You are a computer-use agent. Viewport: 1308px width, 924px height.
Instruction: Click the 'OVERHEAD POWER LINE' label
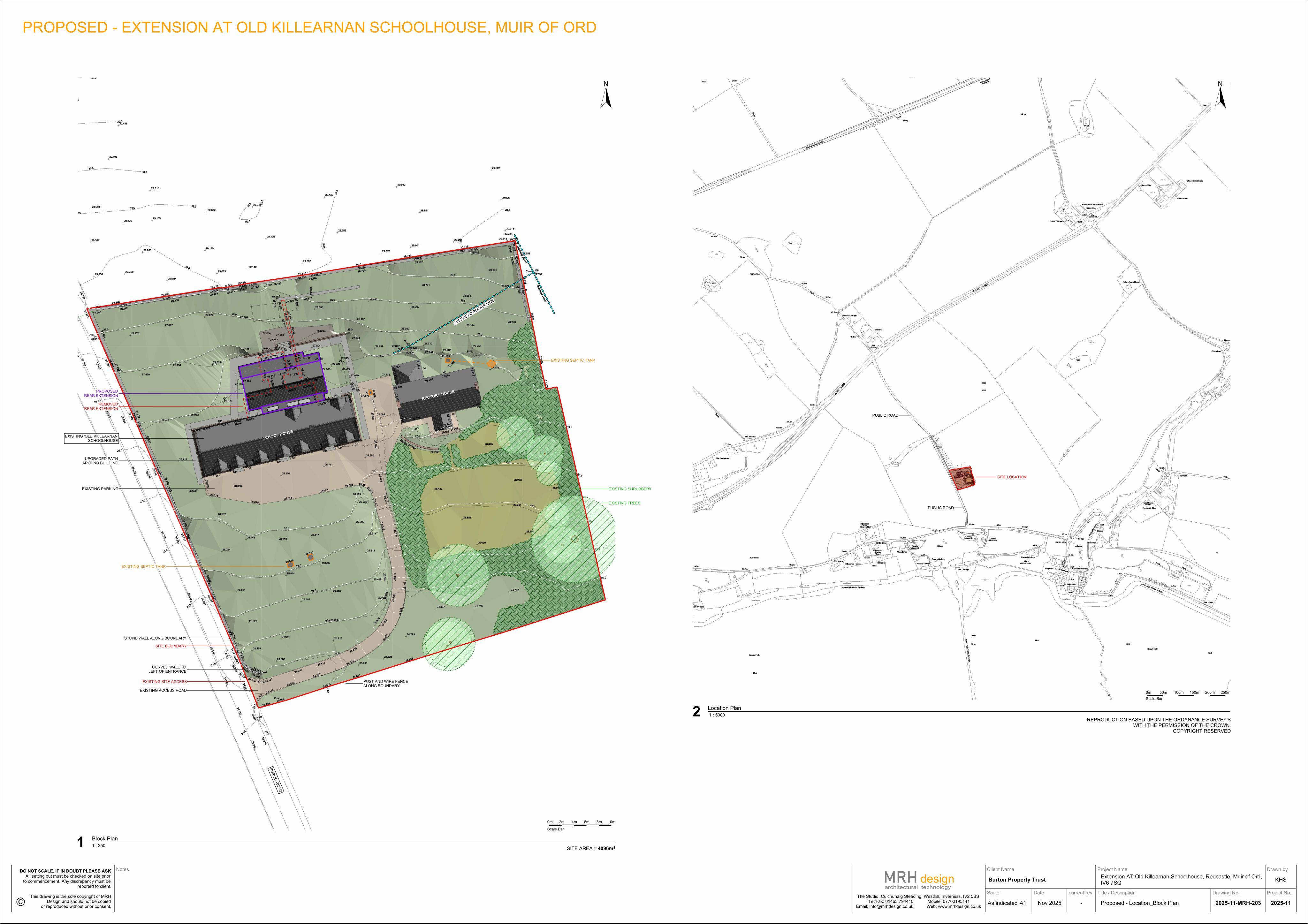(474, 312)
